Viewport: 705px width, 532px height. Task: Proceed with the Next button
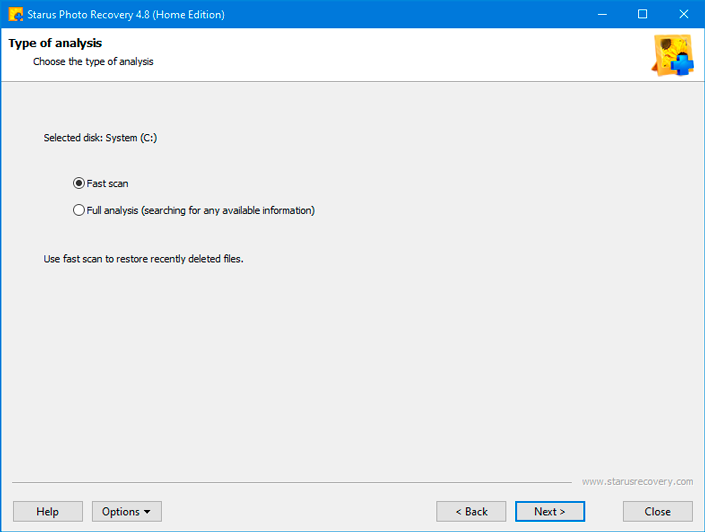coord(550,511)
